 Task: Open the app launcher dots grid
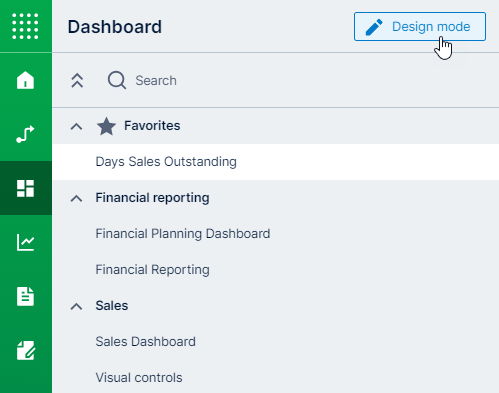coord(25,26)
